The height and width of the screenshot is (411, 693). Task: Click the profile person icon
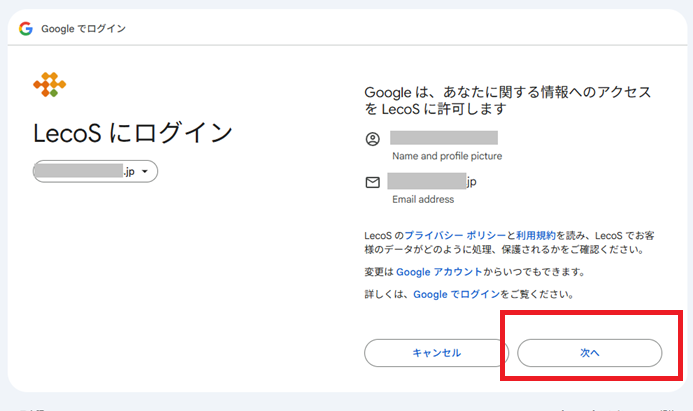click(373, 139)
